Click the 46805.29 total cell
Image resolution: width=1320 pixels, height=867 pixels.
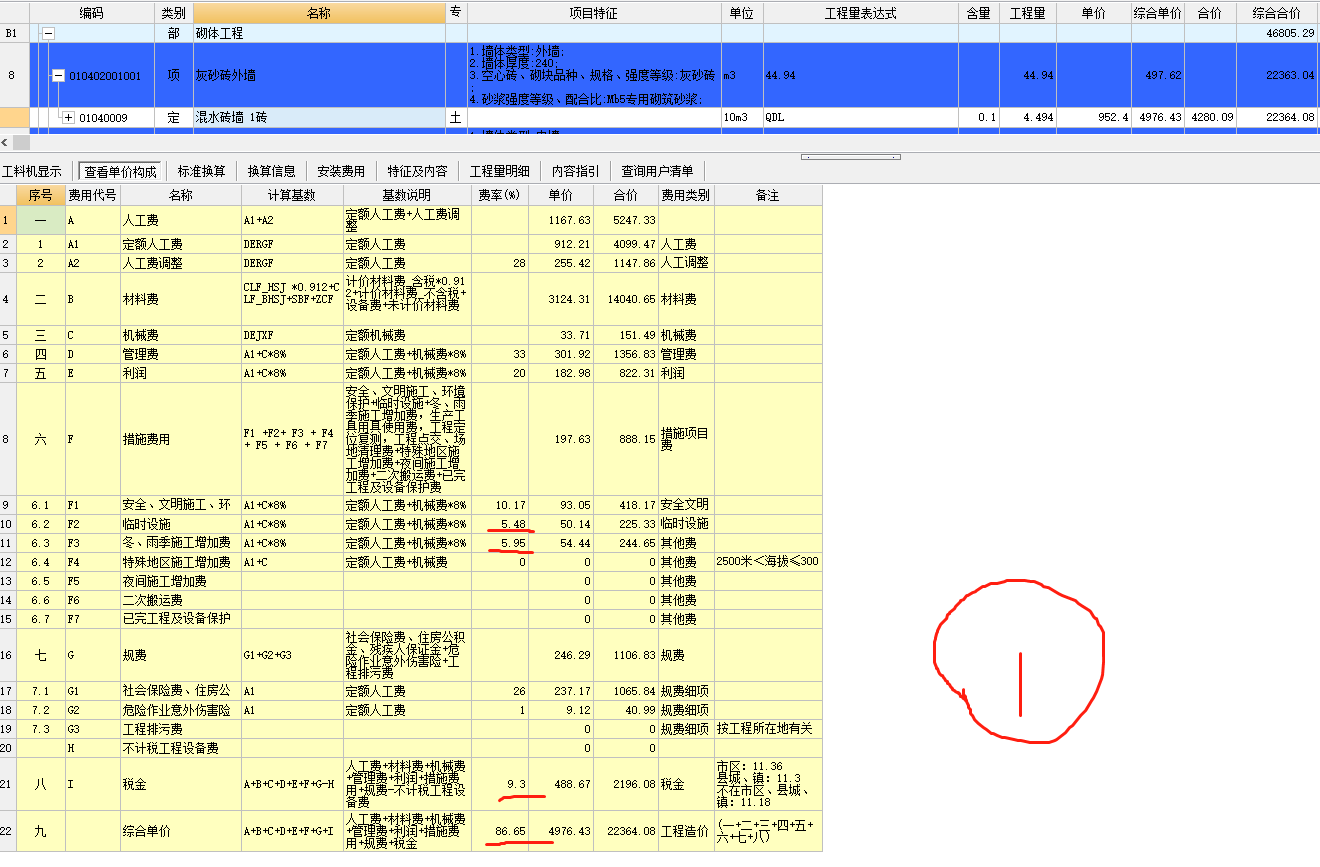pyautogui.click(x=1277, y=33)
